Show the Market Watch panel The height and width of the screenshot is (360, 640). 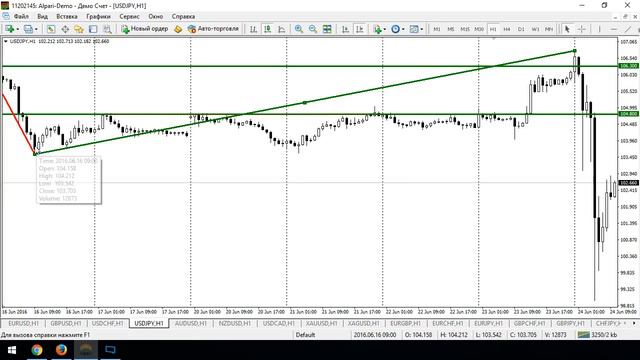(51, 29)
